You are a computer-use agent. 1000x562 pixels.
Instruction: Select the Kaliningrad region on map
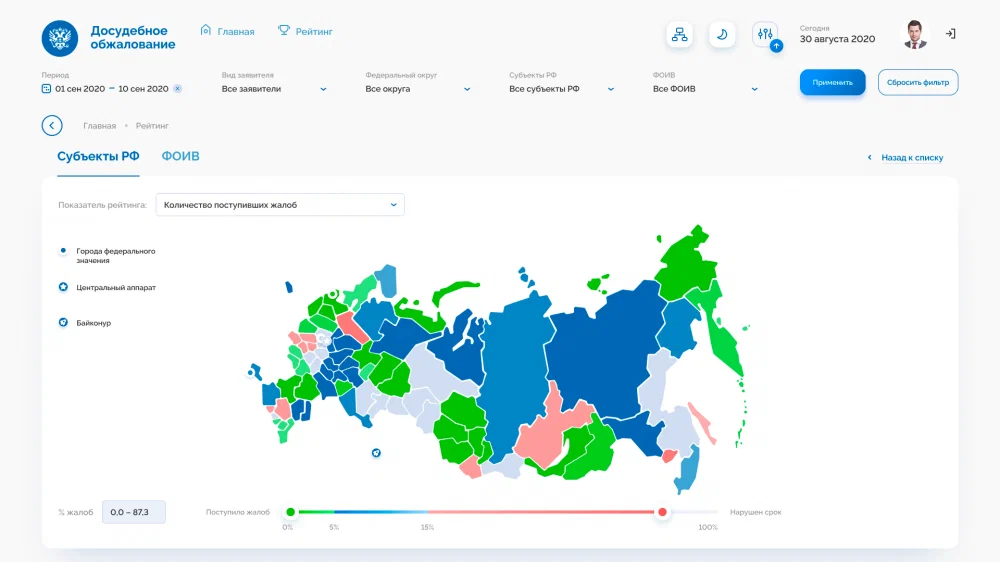(289, 288)
